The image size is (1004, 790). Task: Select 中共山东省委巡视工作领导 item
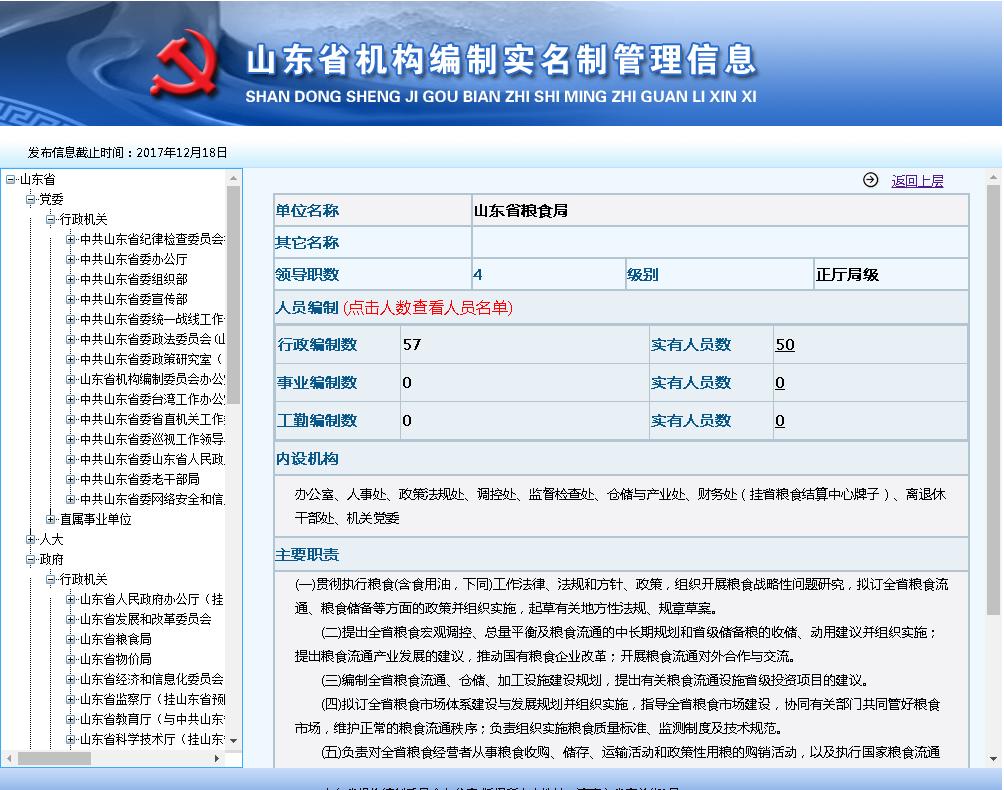(x=152, y=439)
